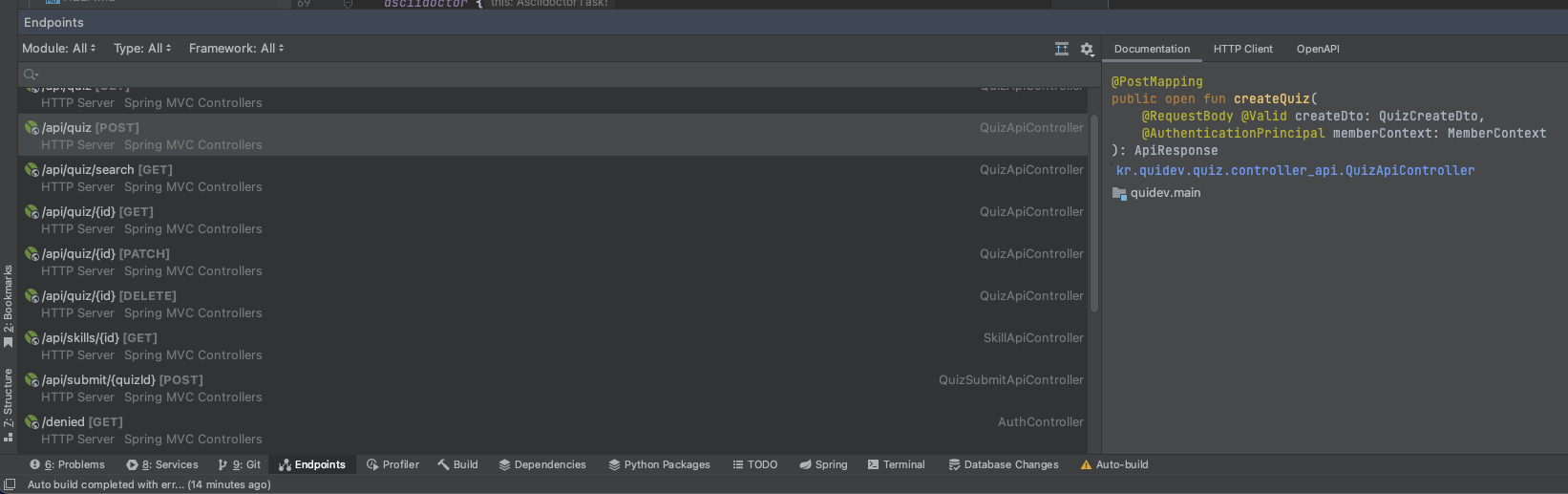This screenshot has height=494, width=1568.
Task: Click the Spring icon of /api/quiz/{id} [PATCH] row
Action: click(32, 254)
